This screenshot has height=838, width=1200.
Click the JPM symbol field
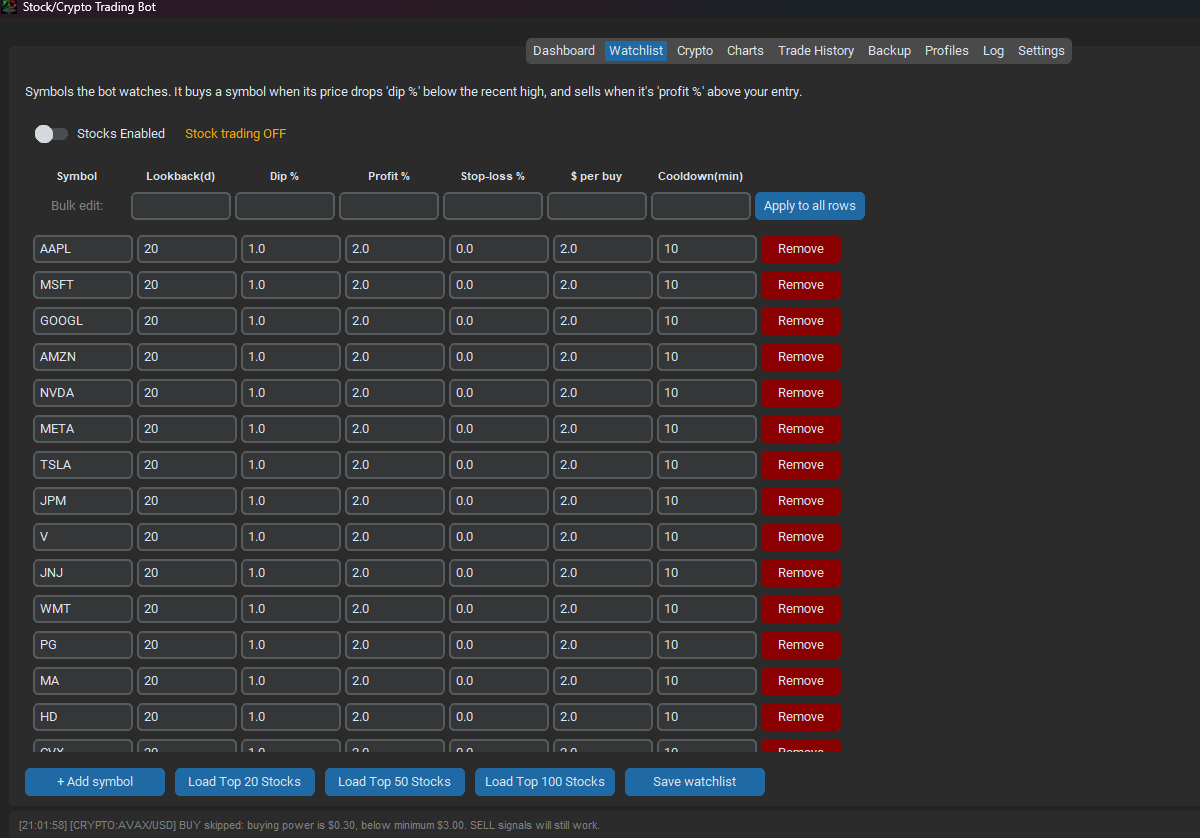coord(83,501)
